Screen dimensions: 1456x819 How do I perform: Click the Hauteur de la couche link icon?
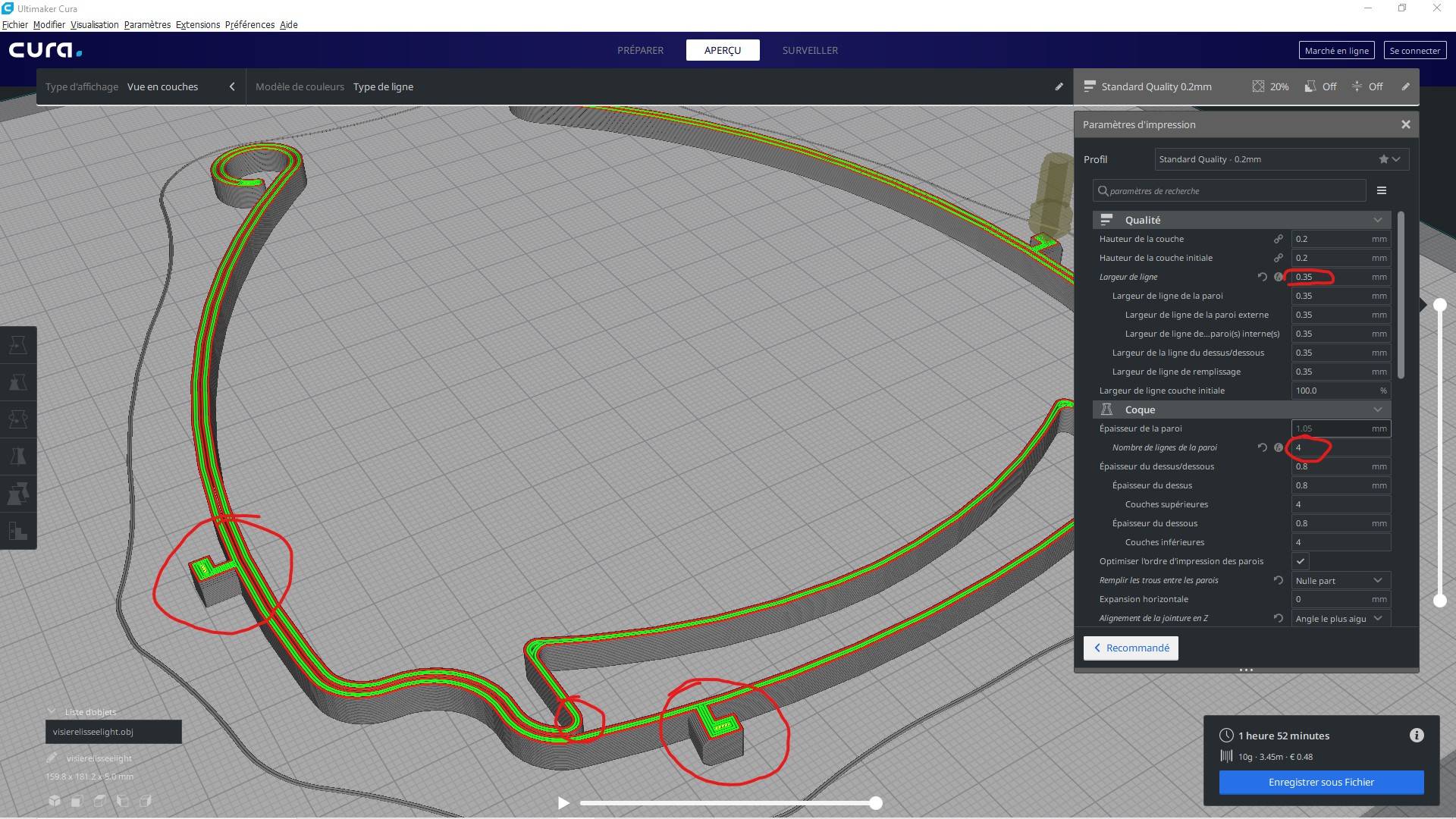(1279, 239)
